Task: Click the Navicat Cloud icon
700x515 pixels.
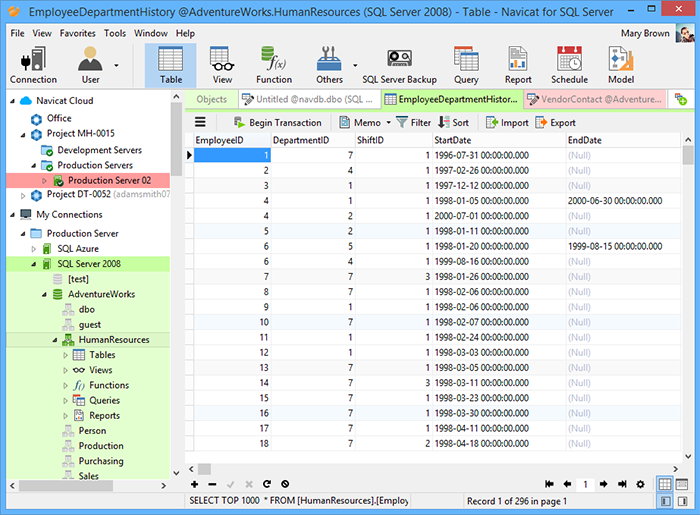Action: (26, 101)
